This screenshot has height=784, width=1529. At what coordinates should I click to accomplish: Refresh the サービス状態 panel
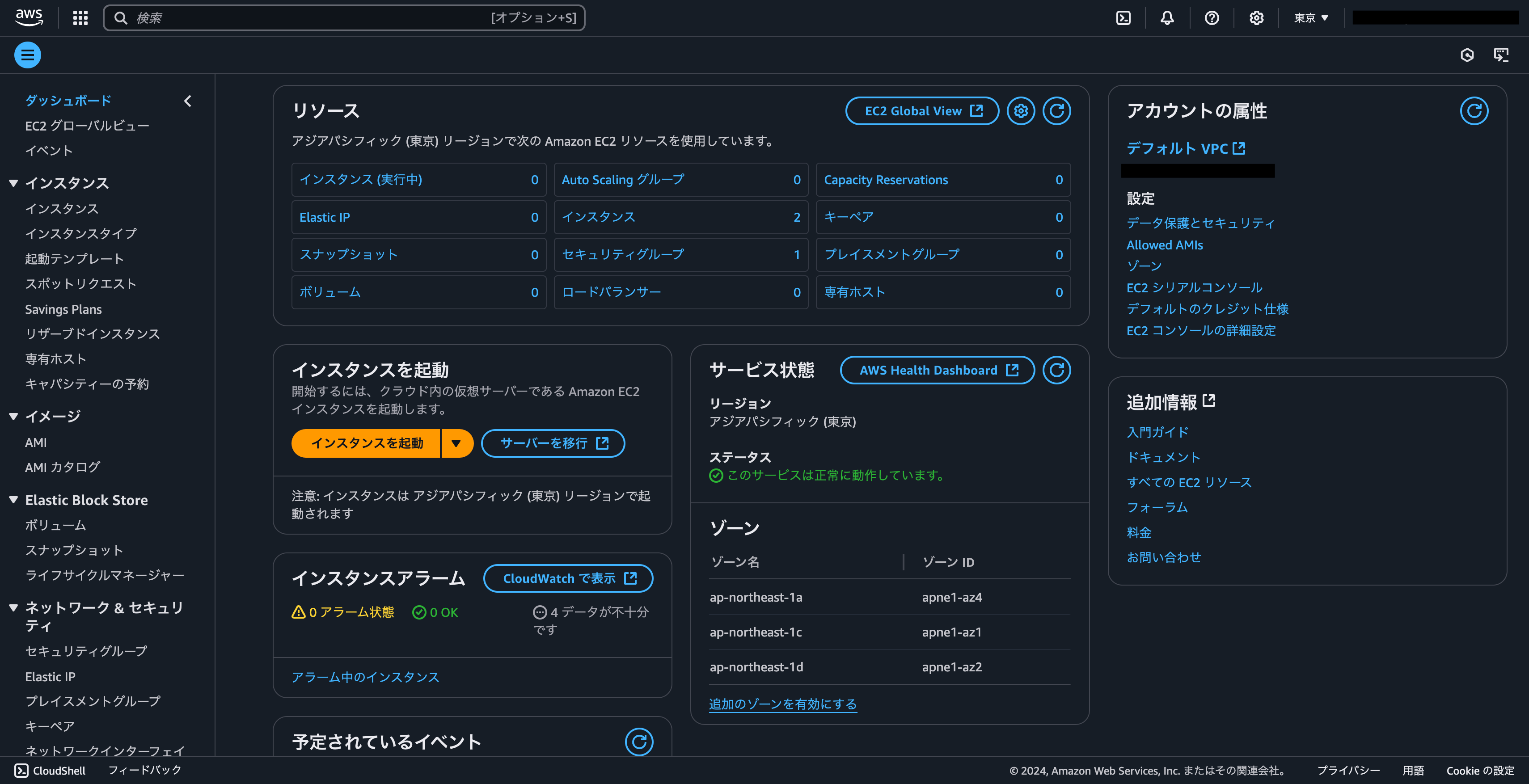pos(1056,370)
